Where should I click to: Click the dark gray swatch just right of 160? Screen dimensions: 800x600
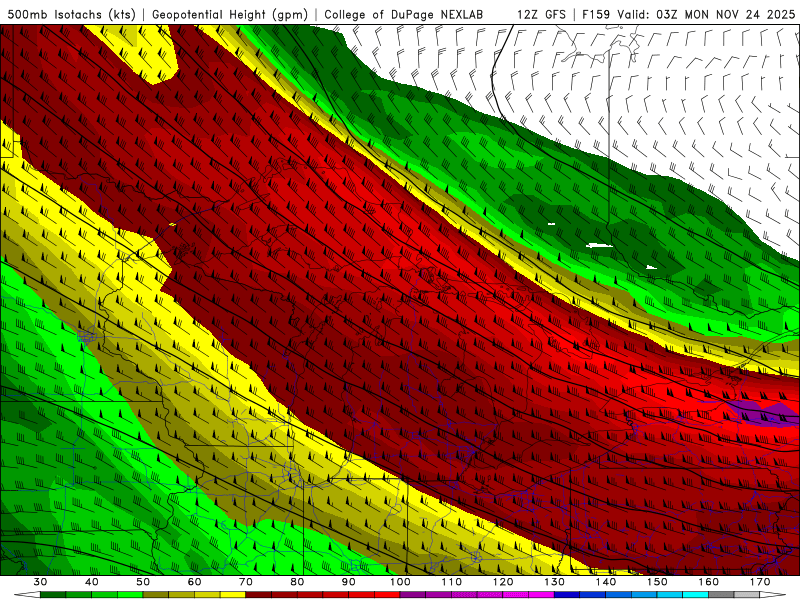(x=721, y=595)
